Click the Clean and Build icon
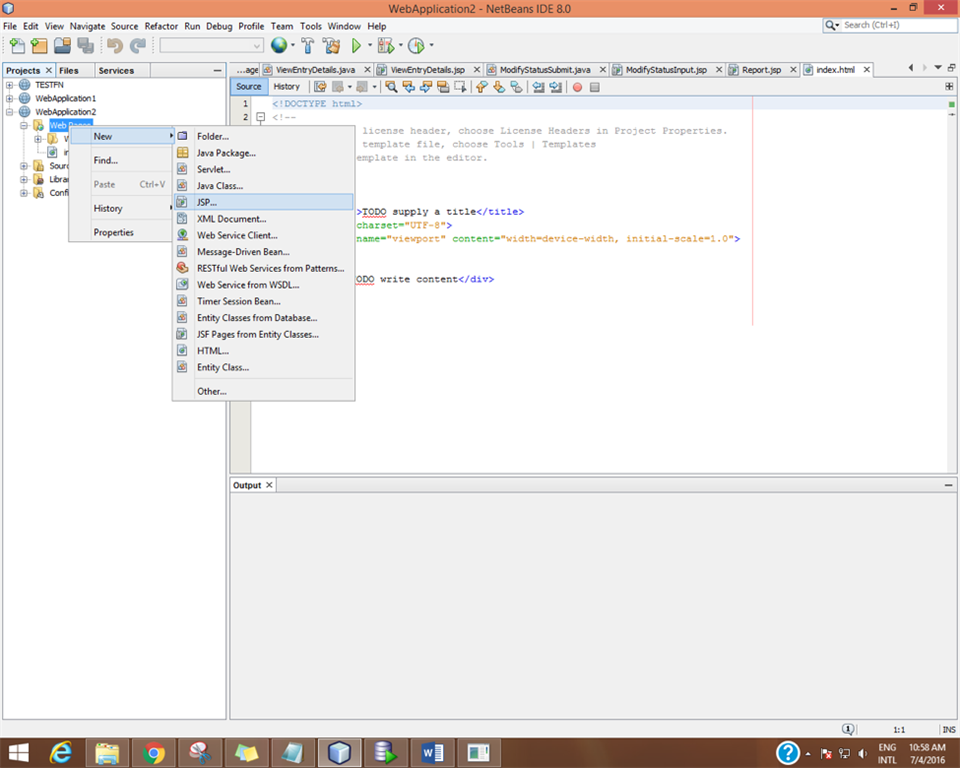 tap(331, 46)
